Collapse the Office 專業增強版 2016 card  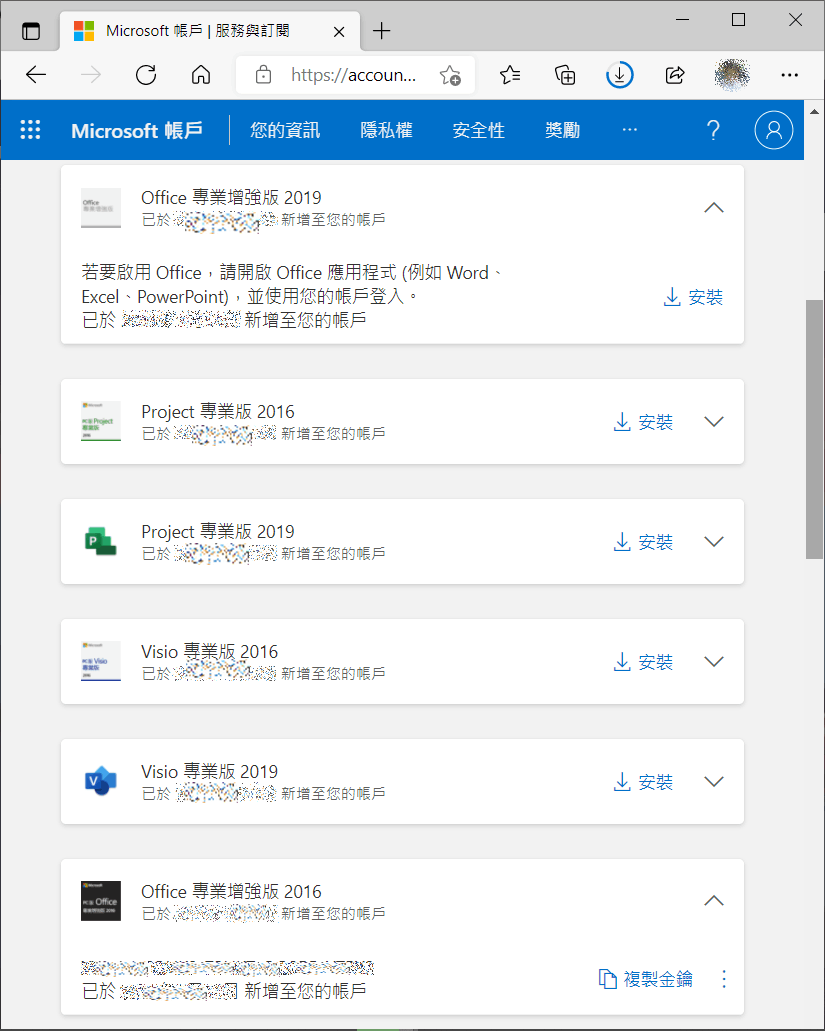[x=714, y=901]
